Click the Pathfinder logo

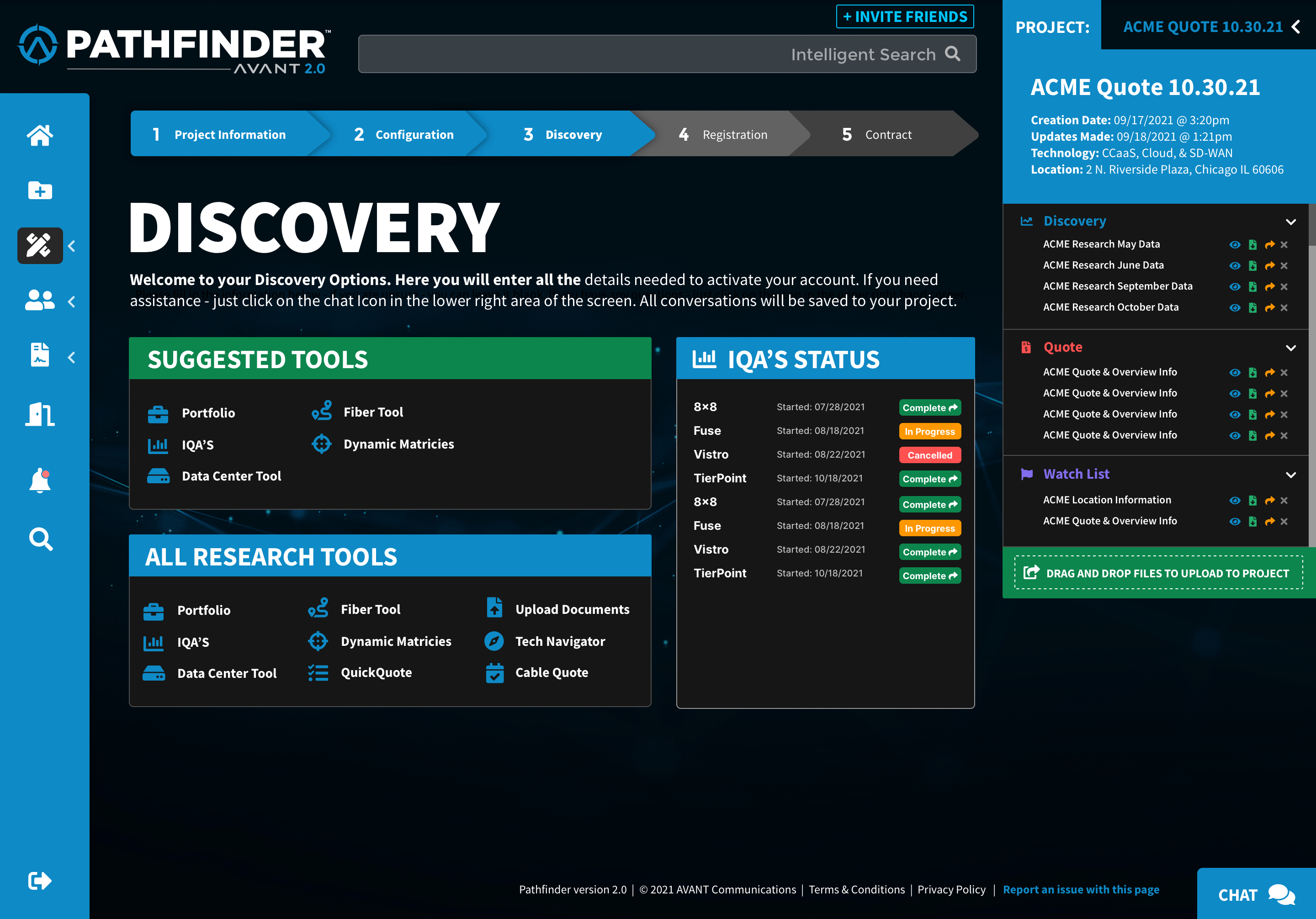pos(174,48)
